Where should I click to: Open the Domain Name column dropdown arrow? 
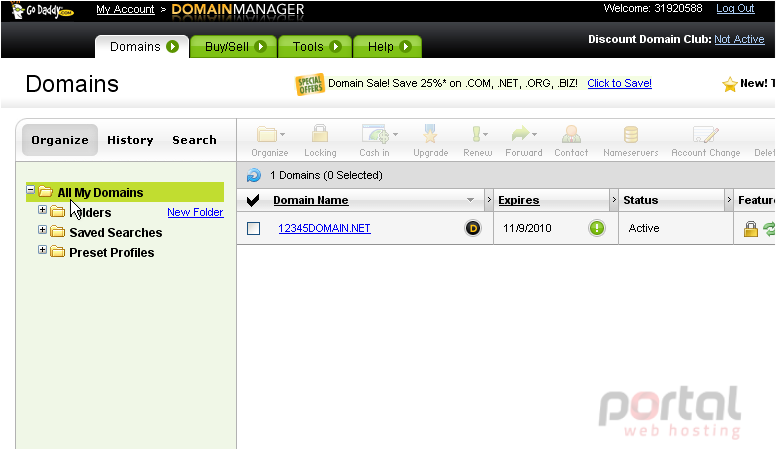point(471,200)
